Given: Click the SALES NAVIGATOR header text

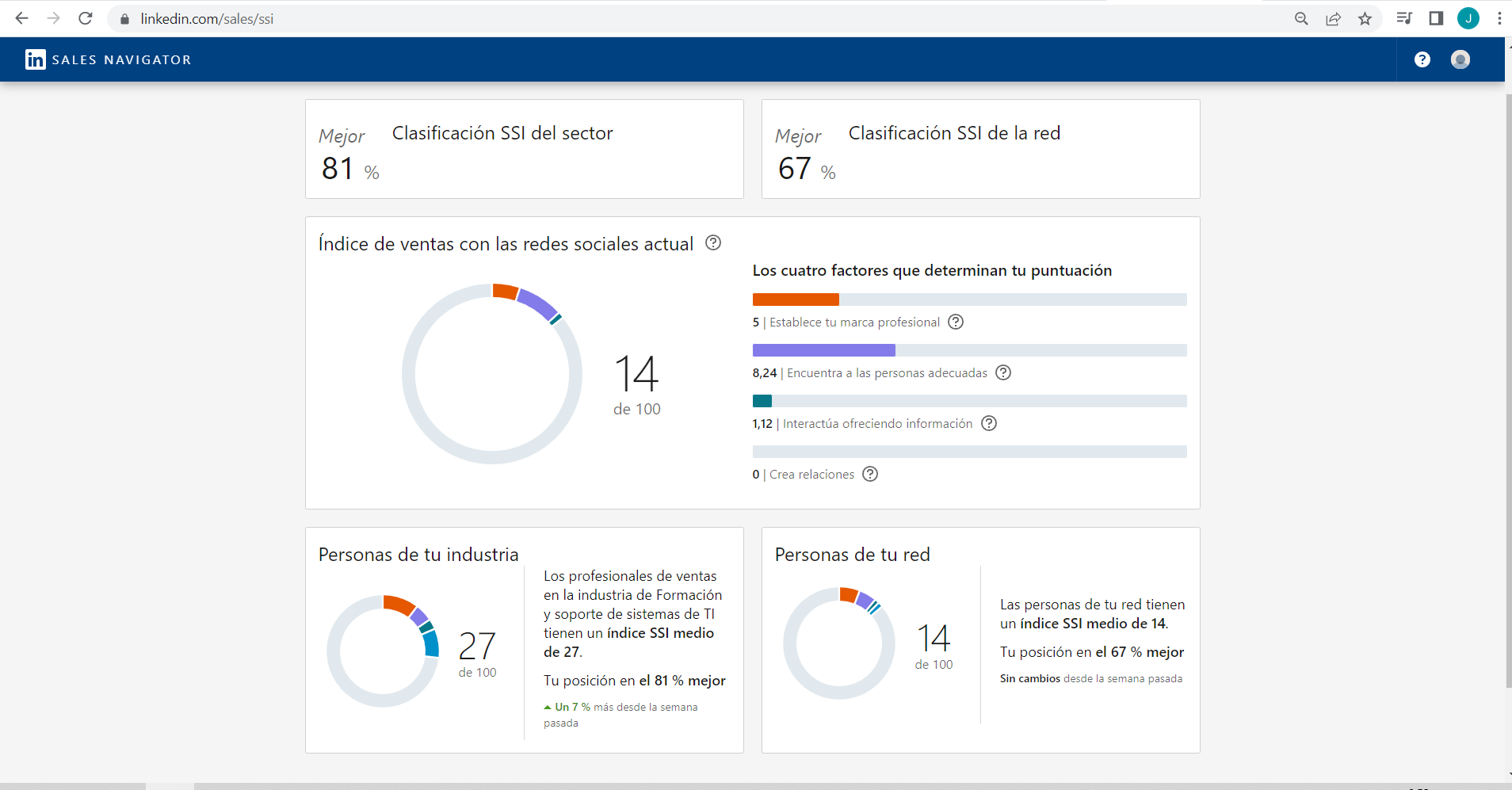Looking at the screenshot, I should click(121, 59).
